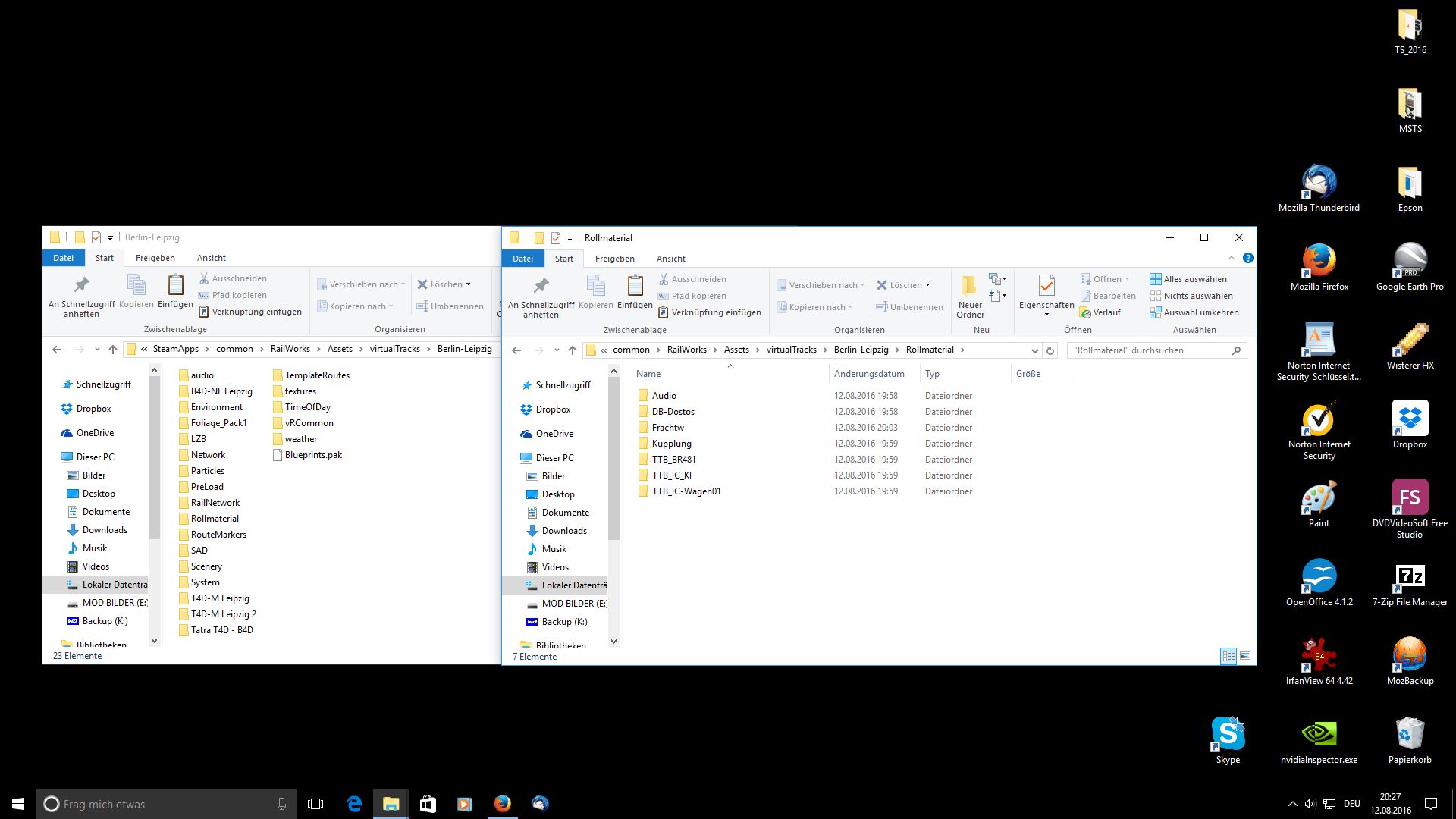Click Einfügen clipboard icon in Rollmaterial window

(635, 287)
